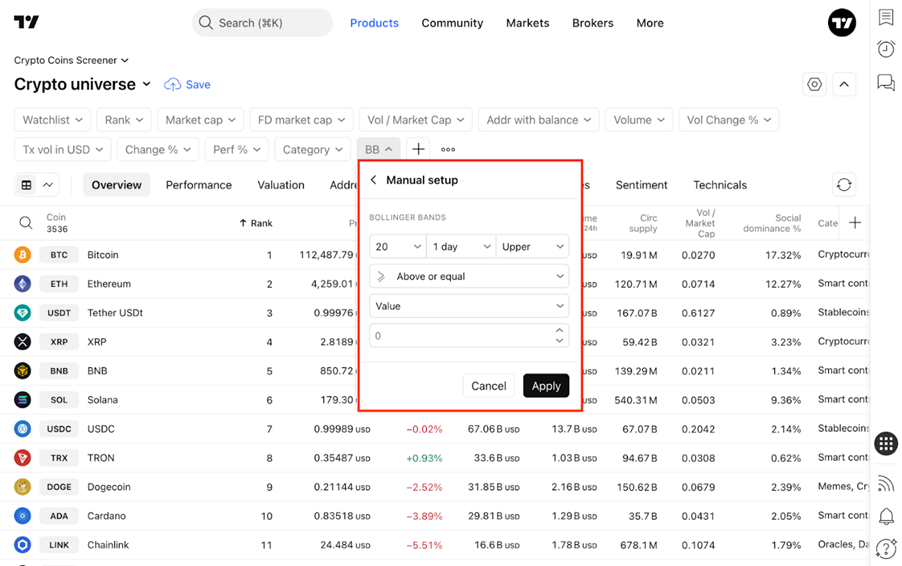902x566 pixels.
Task: Open the Above or equal condition dropdown
Action: click(469, 276)
